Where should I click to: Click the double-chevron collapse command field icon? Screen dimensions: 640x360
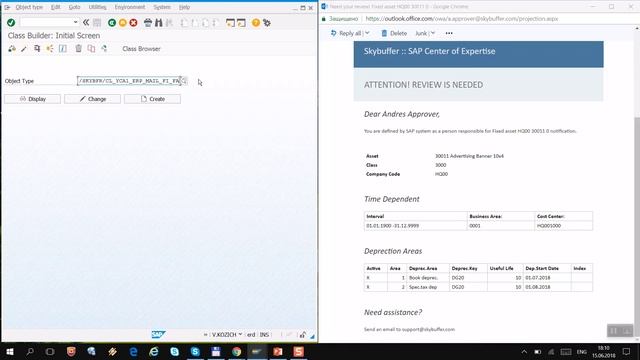point(86,22)
